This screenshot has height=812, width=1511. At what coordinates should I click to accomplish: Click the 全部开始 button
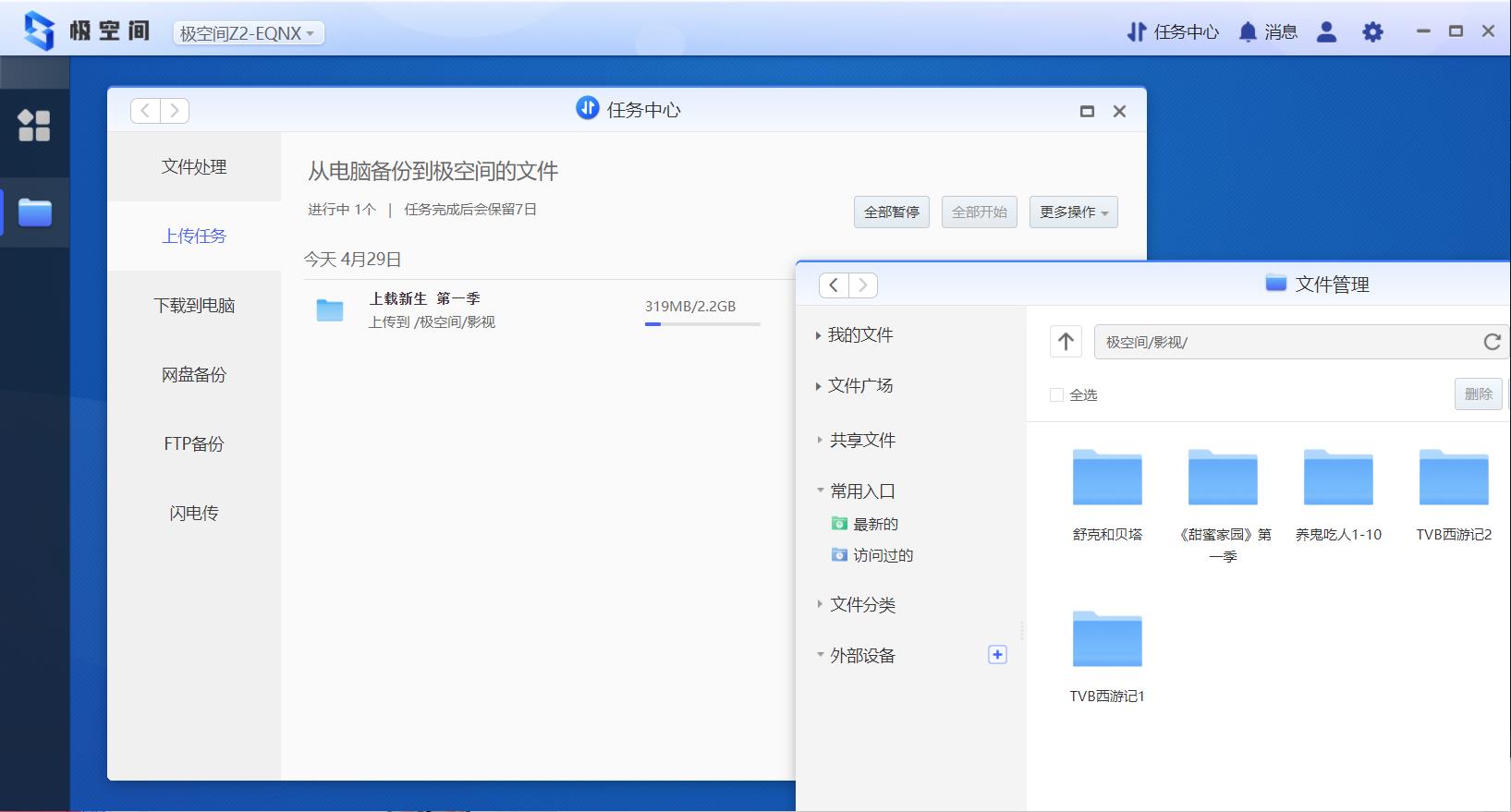[x=980, y=212]
